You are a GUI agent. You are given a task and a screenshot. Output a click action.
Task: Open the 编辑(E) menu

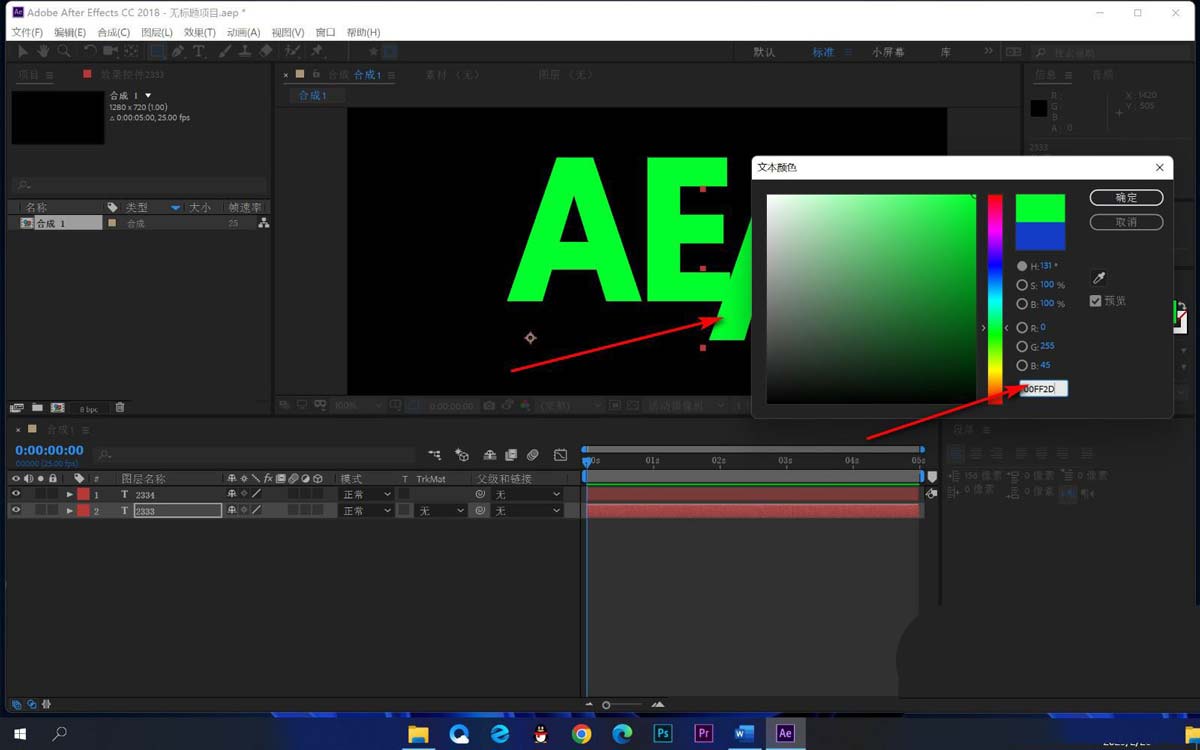click(x=70, y=32)
